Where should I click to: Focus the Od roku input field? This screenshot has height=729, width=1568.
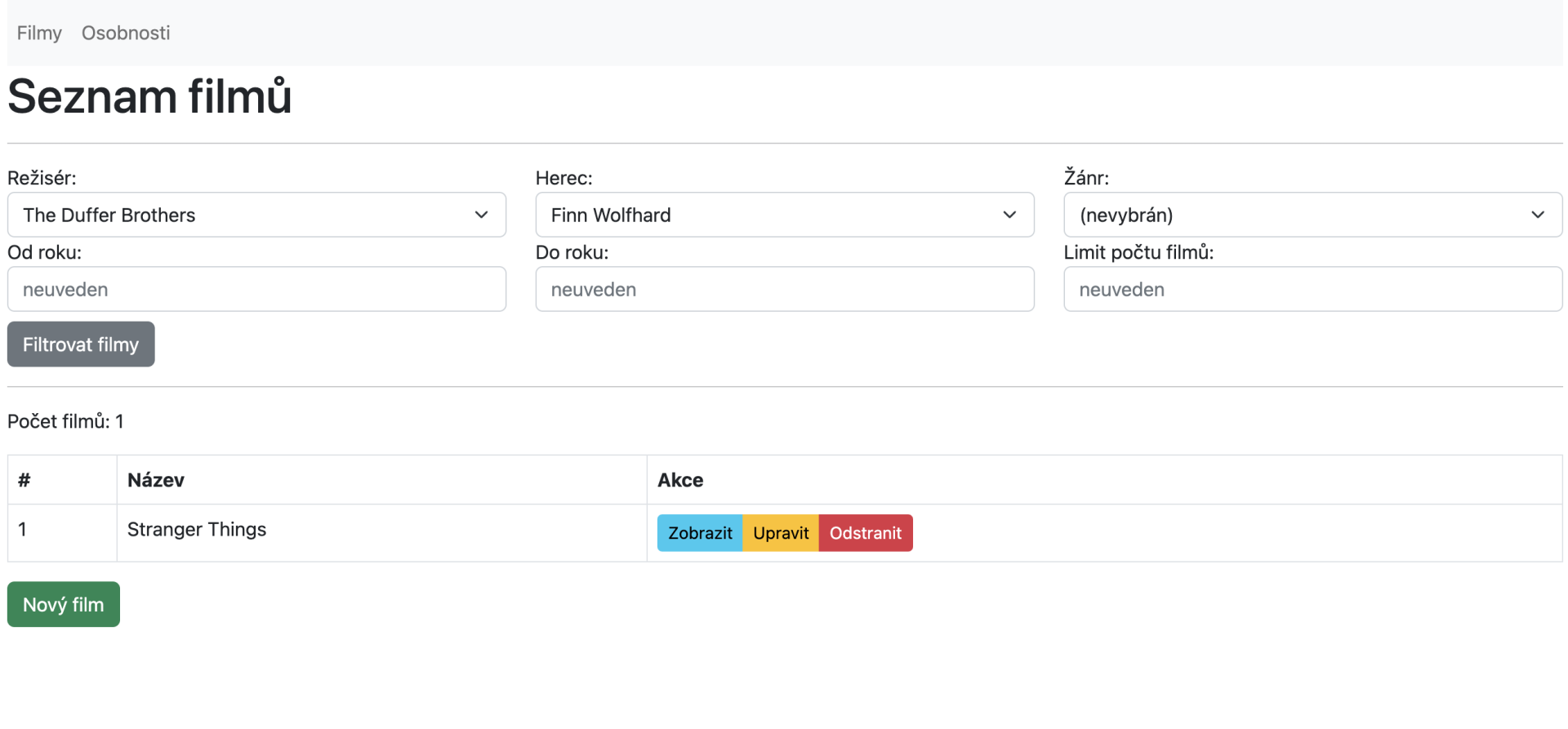[x=256, y=289]
